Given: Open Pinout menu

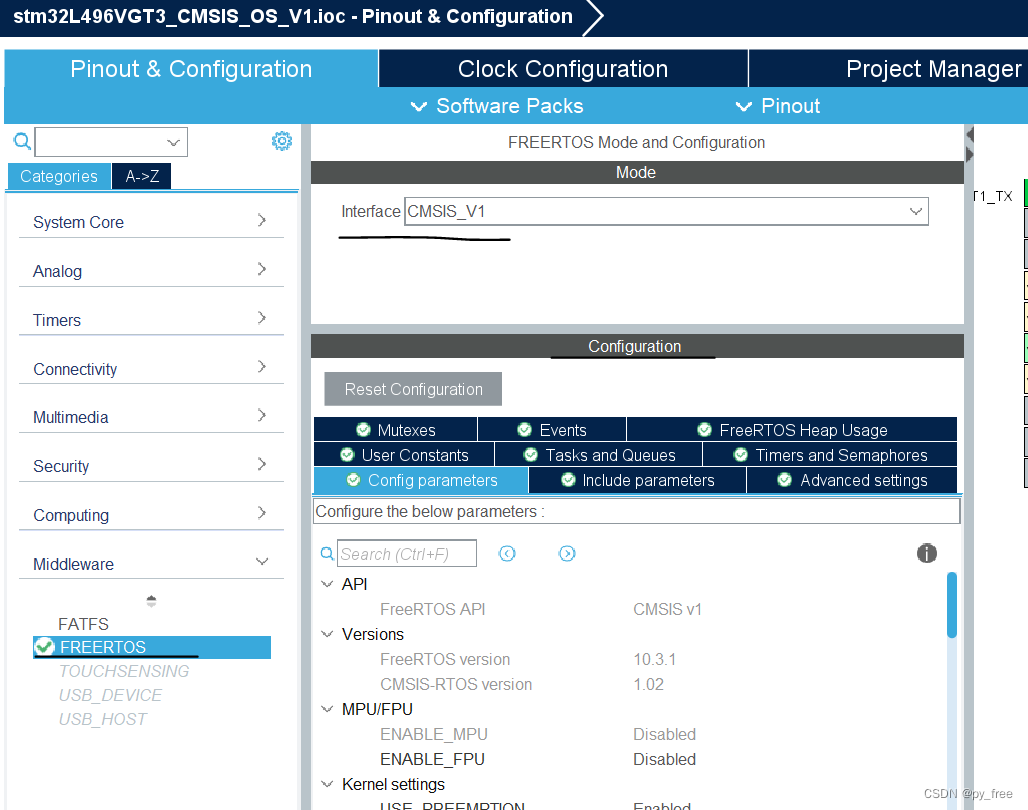Looking at the screenshot, I should point(778,106).
